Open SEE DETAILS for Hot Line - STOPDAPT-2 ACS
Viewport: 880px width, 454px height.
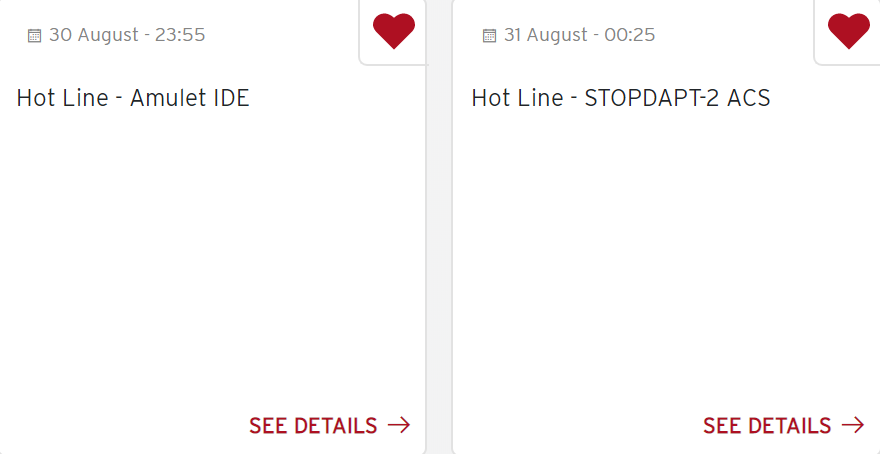point(767,426)
